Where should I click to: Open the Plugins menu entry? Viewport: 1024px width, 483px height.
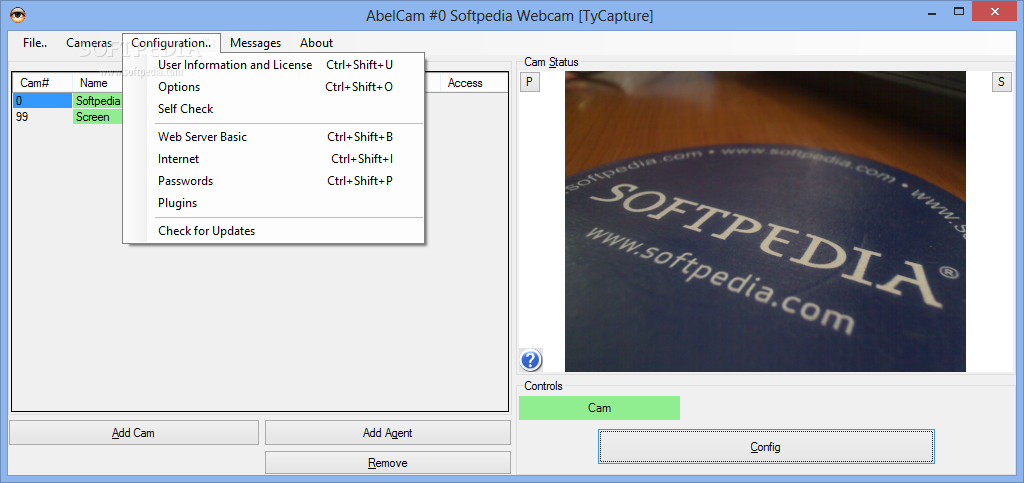[x=274, y=203]
